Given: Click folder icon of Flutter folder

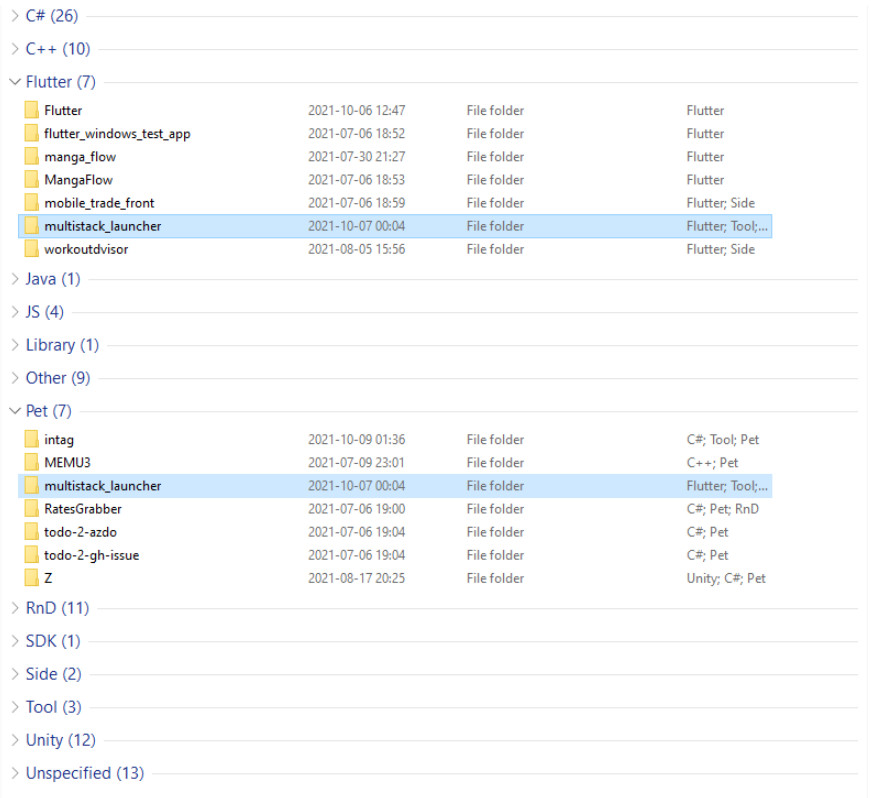Looking at the screenshot, I should point(32,111).
